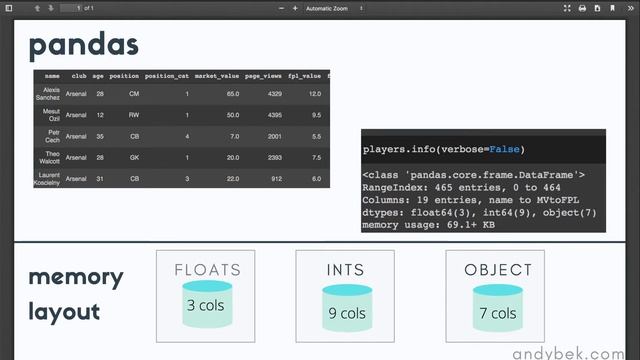Click the 'Columns: 19 entries' line
The width and height of the screenshot is (640, 360).
point(471,200)
